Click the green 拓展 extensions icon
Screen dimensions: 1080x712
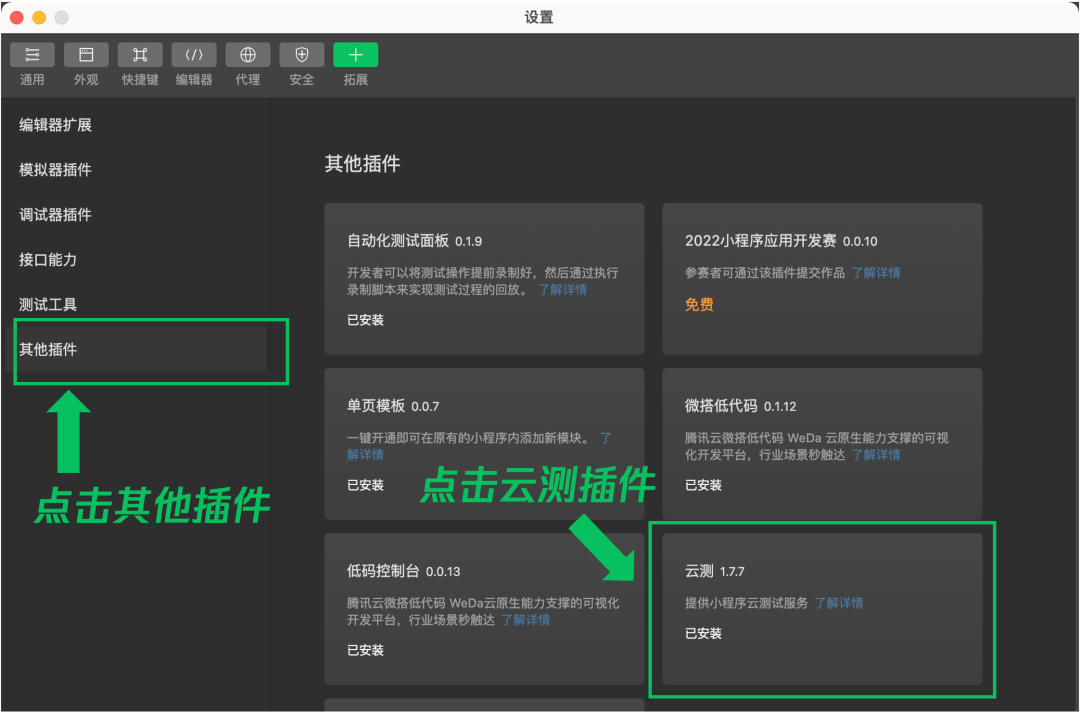355,55
